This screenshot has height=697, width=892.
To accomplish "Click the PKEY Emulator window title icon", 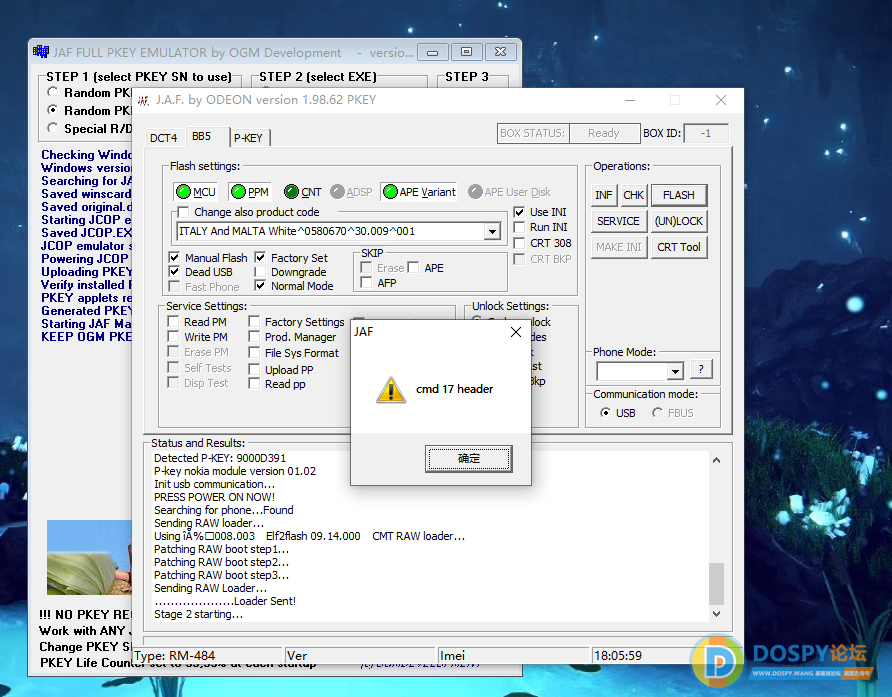I will pos(41,52).
